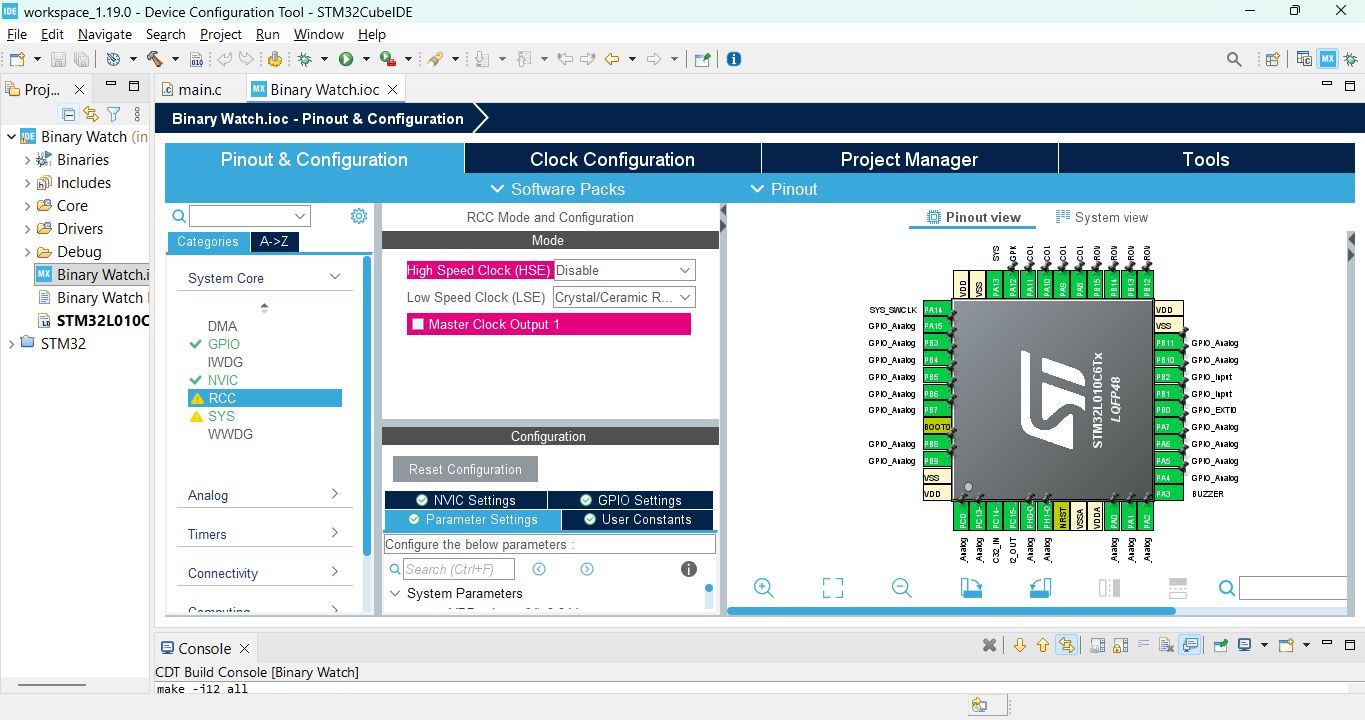1365x720 pixels.
Task: Expand the Binaries tree node
Action: (x=27, y=160)
